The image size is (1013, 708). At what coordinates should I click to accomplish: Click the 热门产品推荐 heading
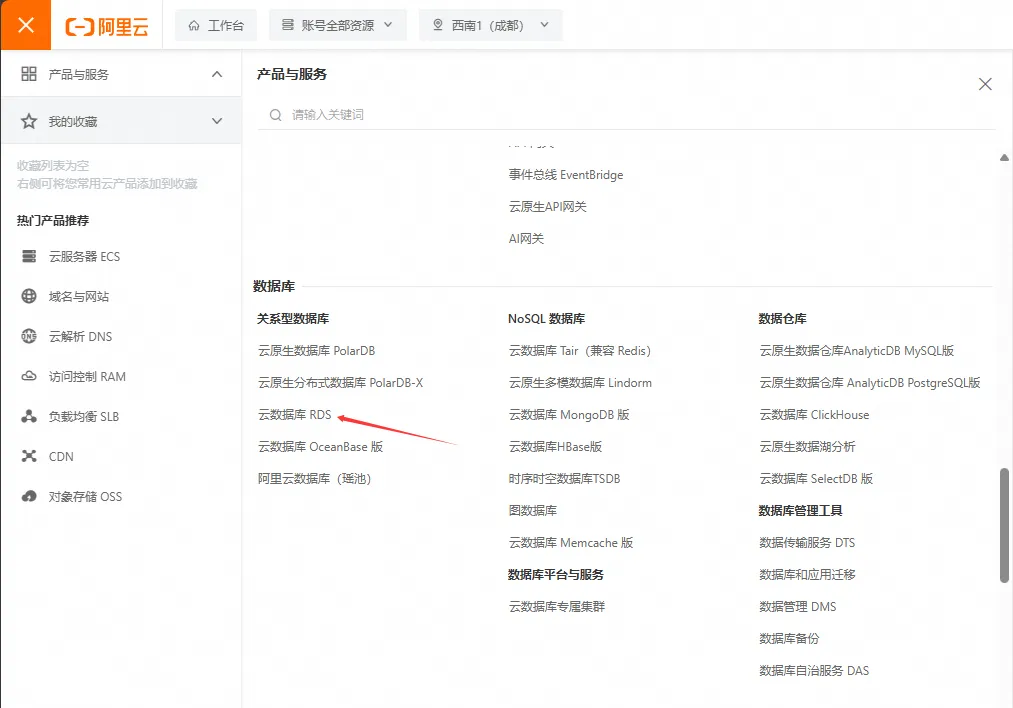(53, 220)
